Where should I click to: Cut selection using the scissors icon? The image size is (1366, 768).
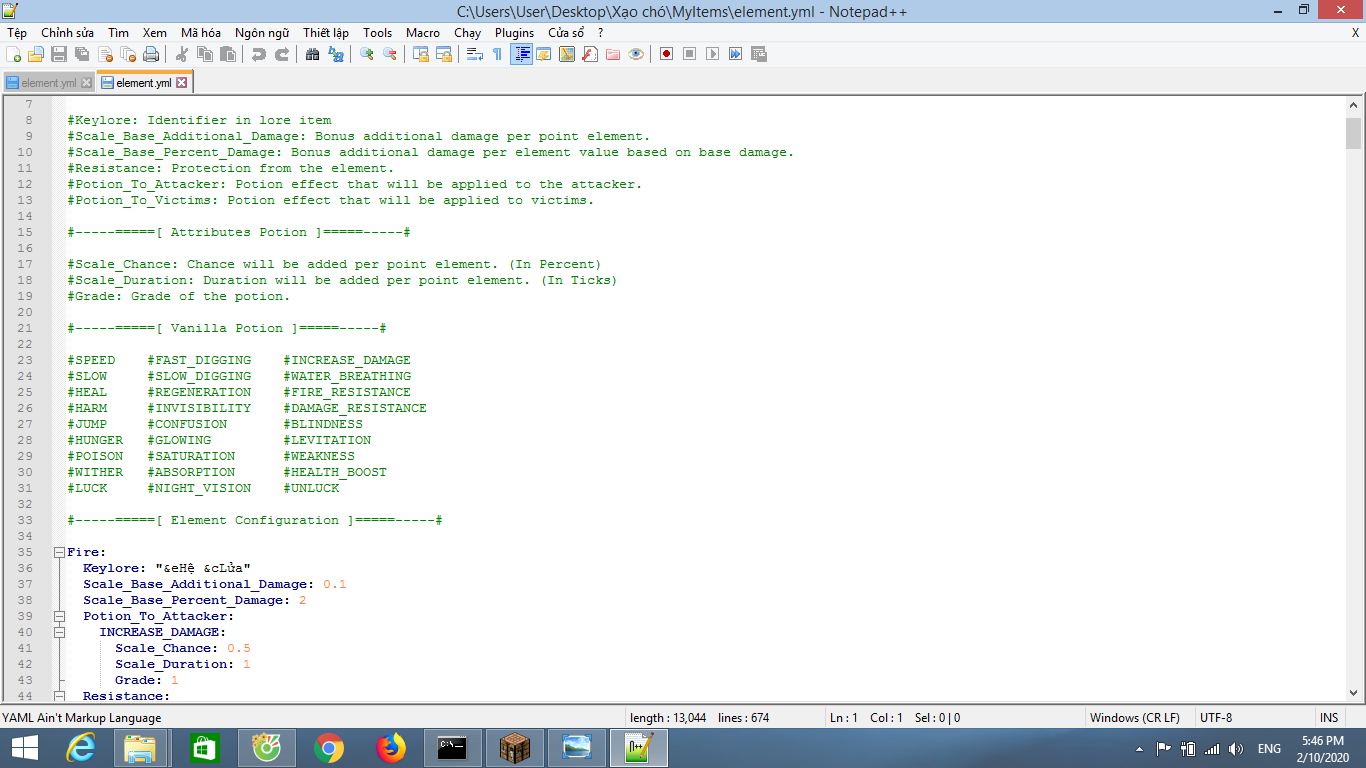click(182, 54)
